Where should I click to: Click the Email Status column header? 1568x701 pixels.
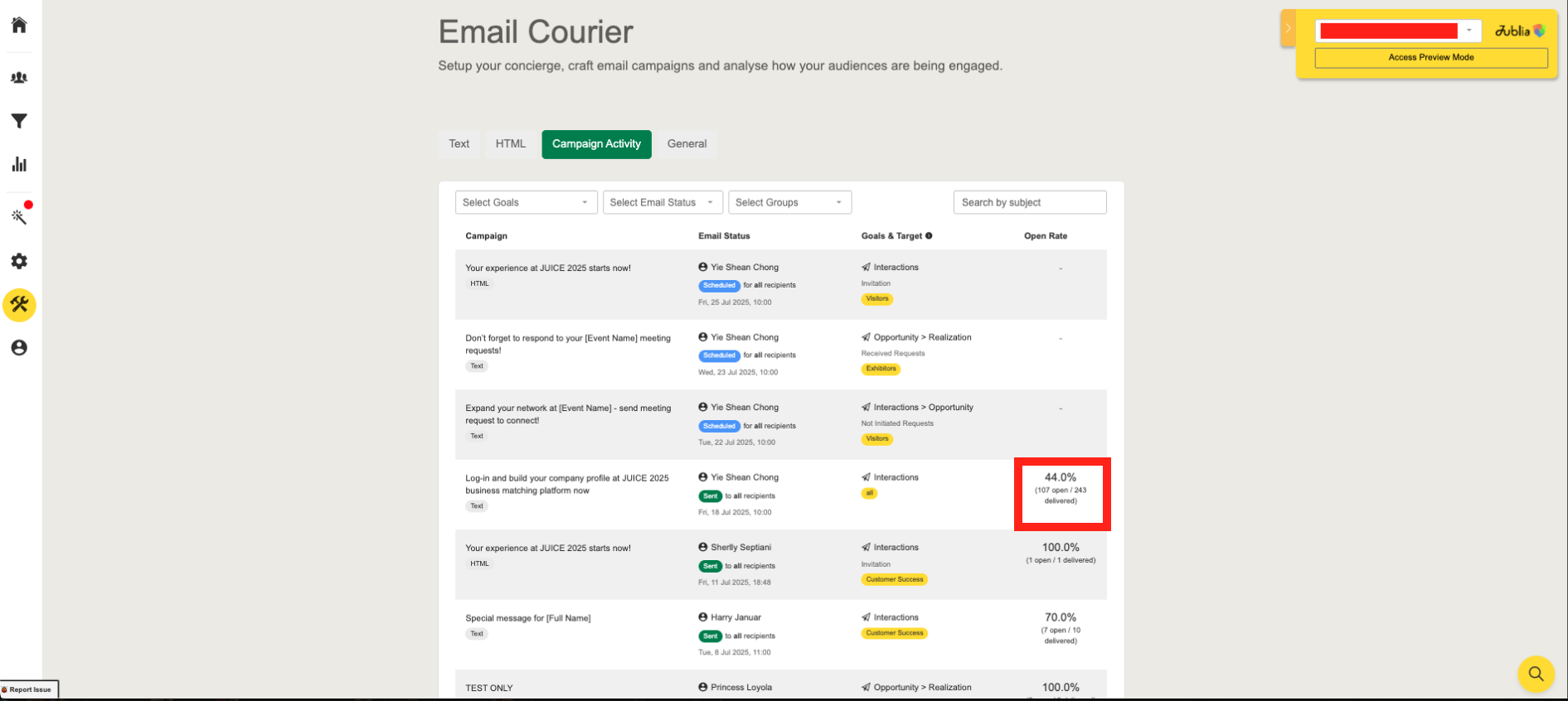724,236
